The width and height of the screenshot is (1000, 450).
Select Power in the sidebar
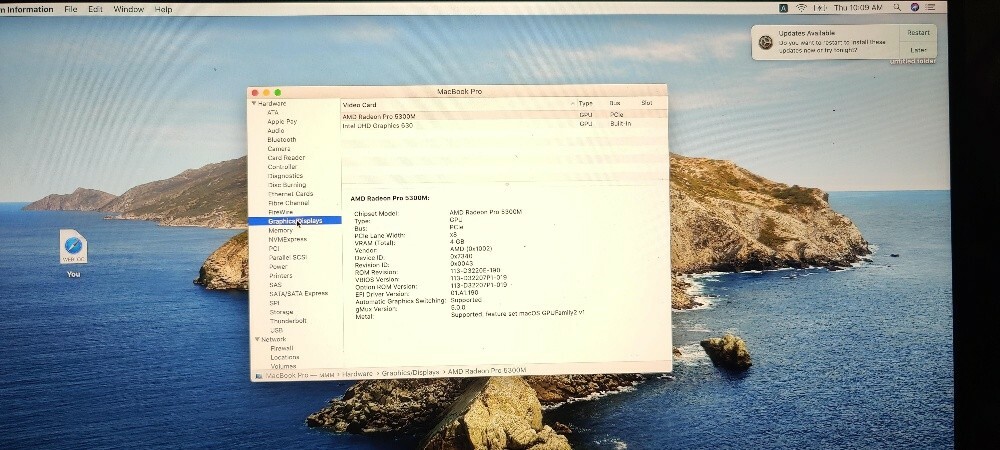coord(278,266)
